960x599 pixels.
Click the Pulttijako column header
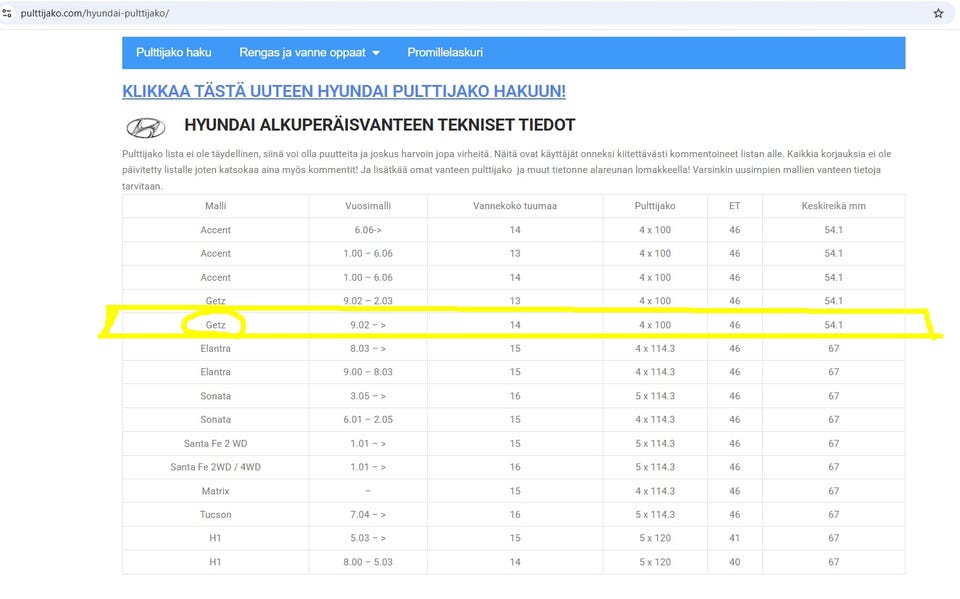pos(655,206)
